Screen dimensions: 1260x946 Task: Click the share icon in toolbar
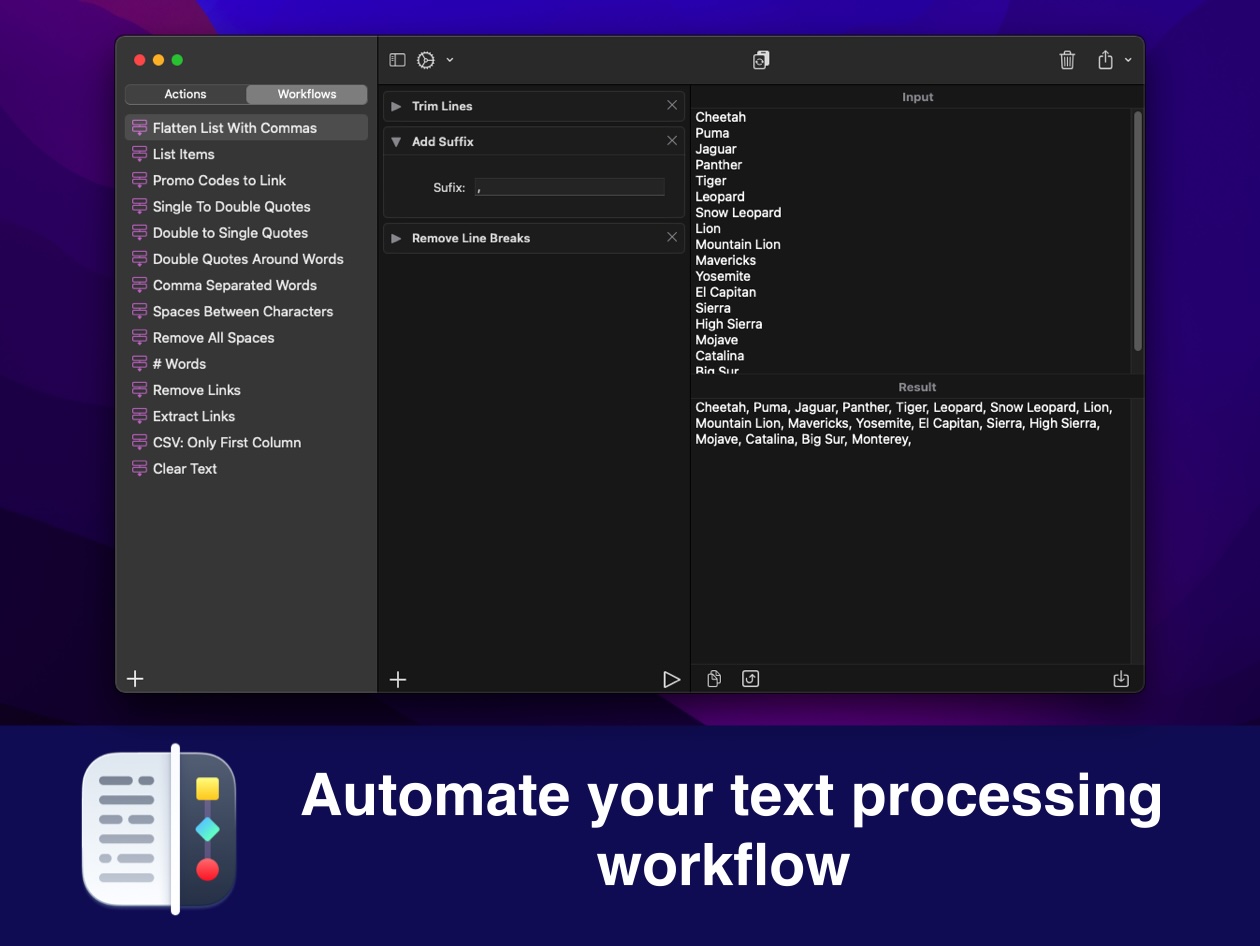[x=1105, y=60]
